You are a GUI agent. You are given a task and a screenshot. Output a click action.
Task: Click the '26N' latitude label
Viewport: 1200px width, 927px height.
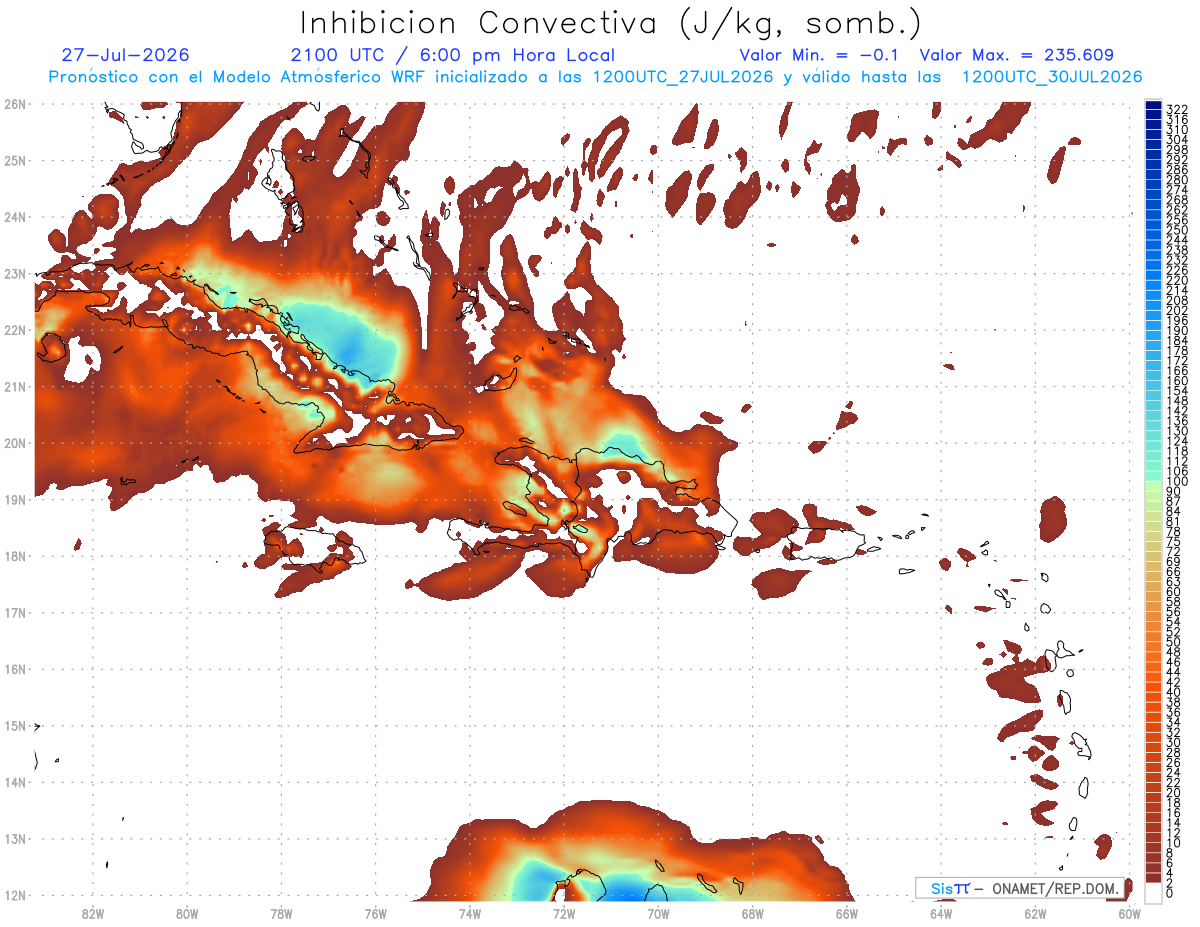point(14,104)
